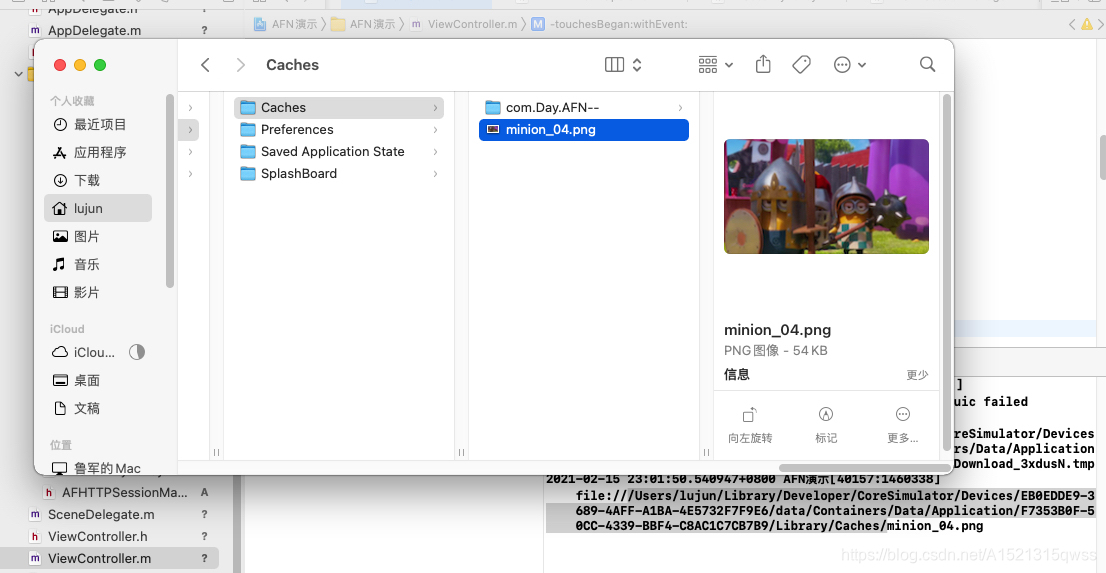Select the Saved Application State folder
This screenshot has width=1106, height=573.
click(339, 152)
